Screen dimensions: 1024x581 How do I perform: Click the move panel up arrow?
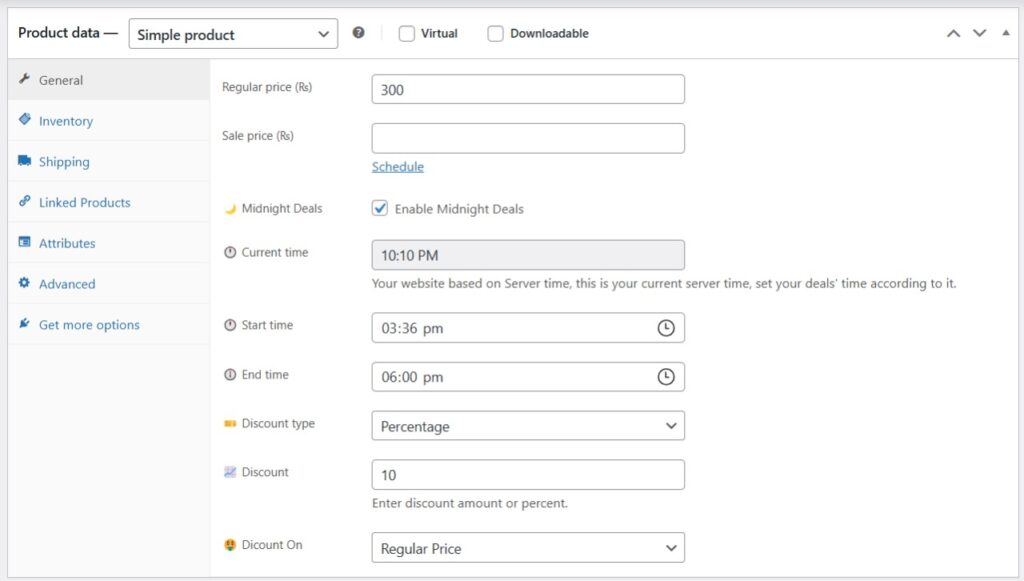[x=953, y=33]
